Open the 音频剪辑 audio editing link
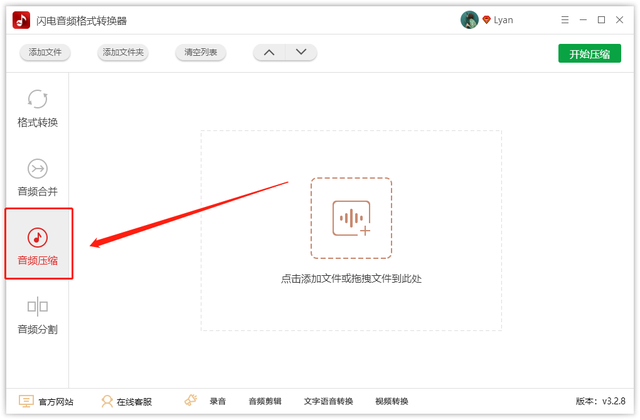This screenshot has width=640, height=420. pos(265,402)
